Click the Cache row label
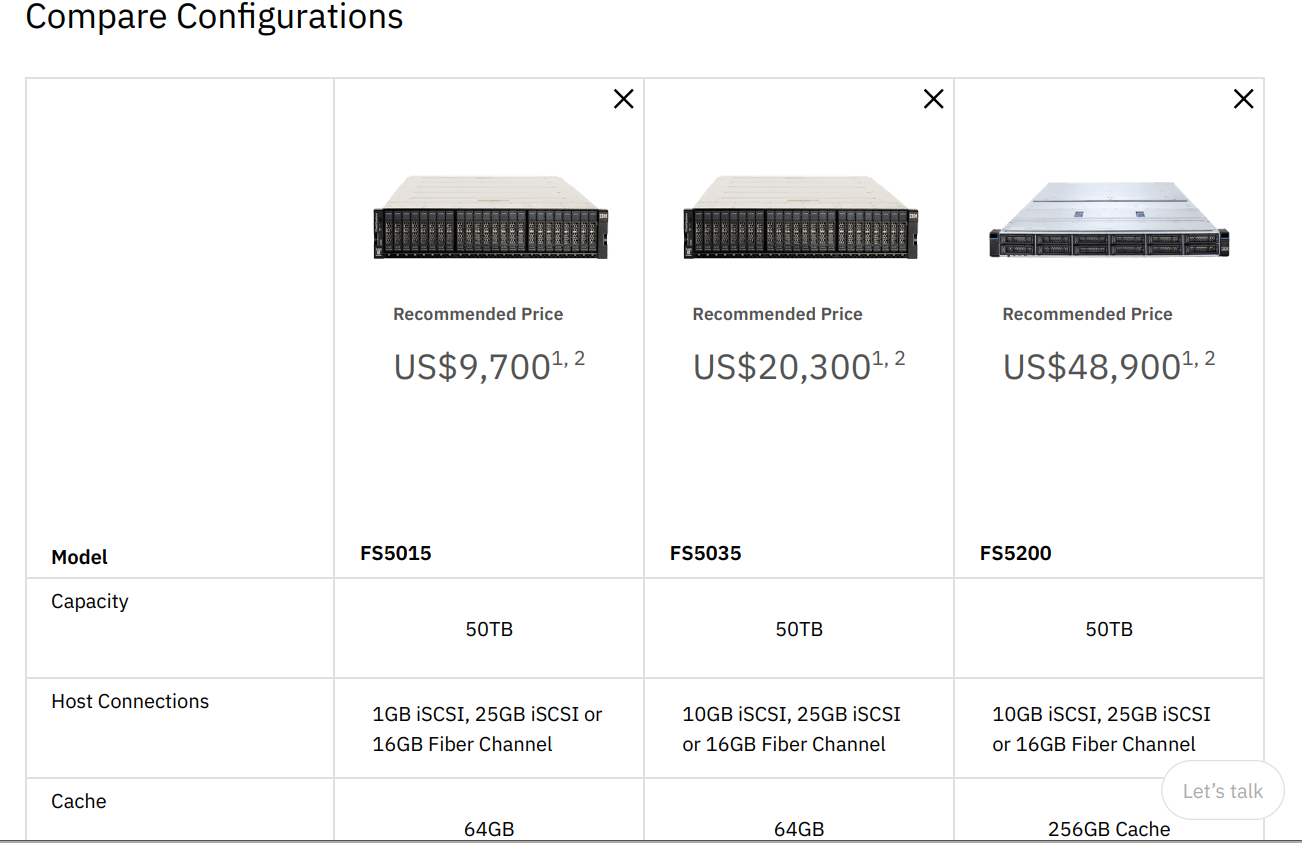The height and width of the screenshot is (843, 1302). pos(79,801)
